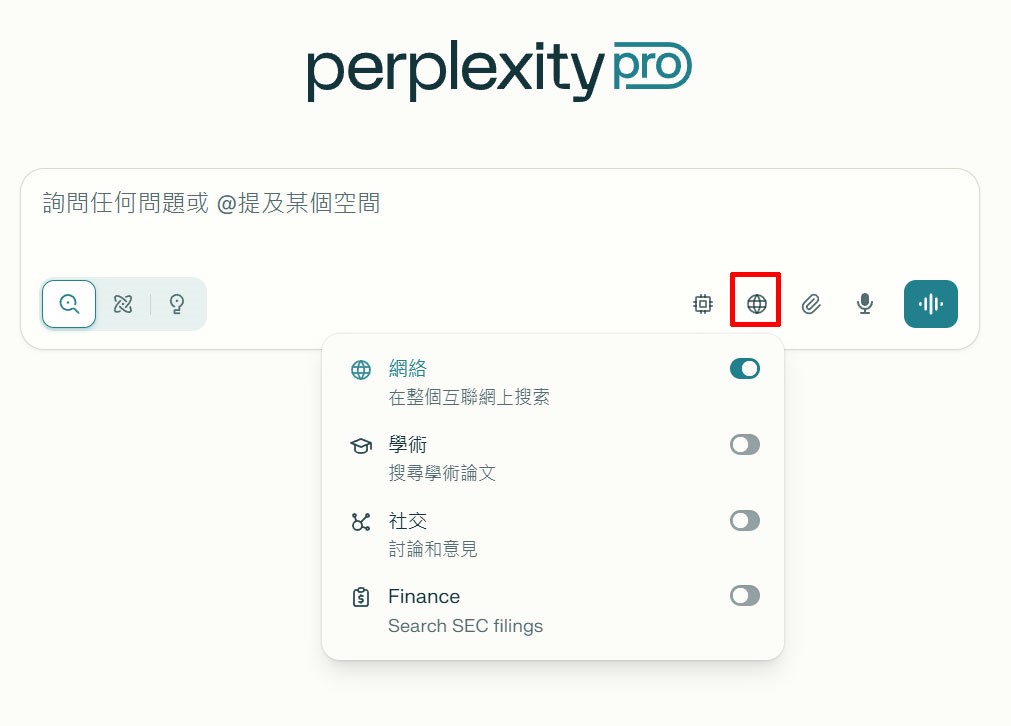The image size is (1011, 726).
Task: Enable Finance SEC filings search toggle
Action: 745,596
